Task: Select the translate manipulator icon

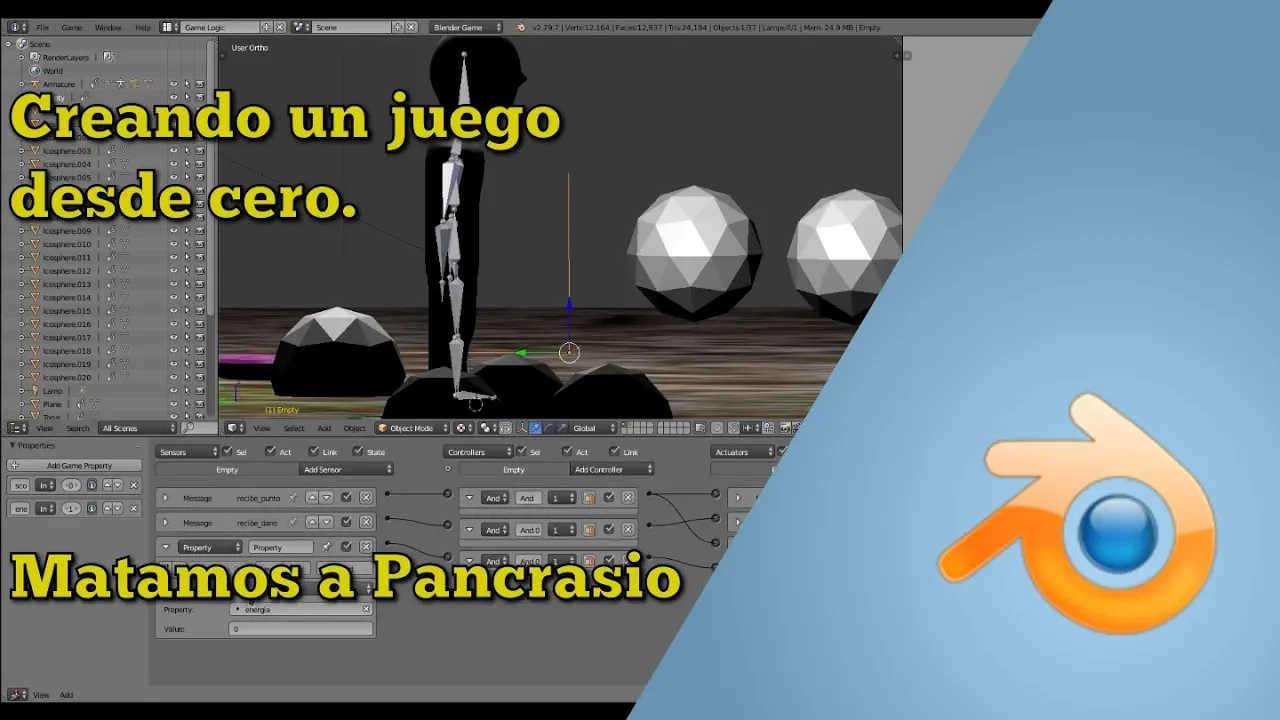Action: point(535,428)
